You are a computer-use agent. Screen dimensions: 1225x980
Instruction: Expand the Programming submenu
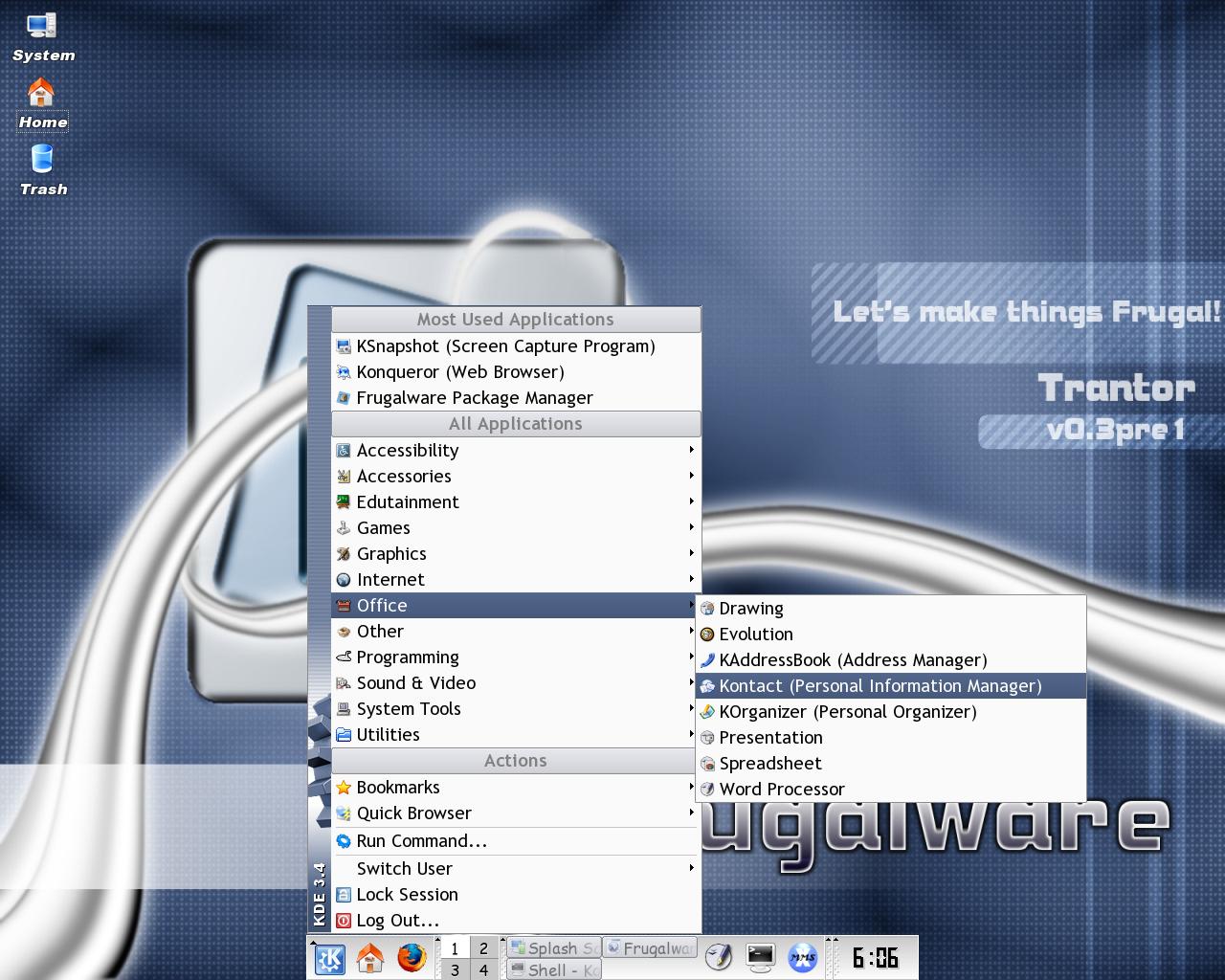point(516,657)
